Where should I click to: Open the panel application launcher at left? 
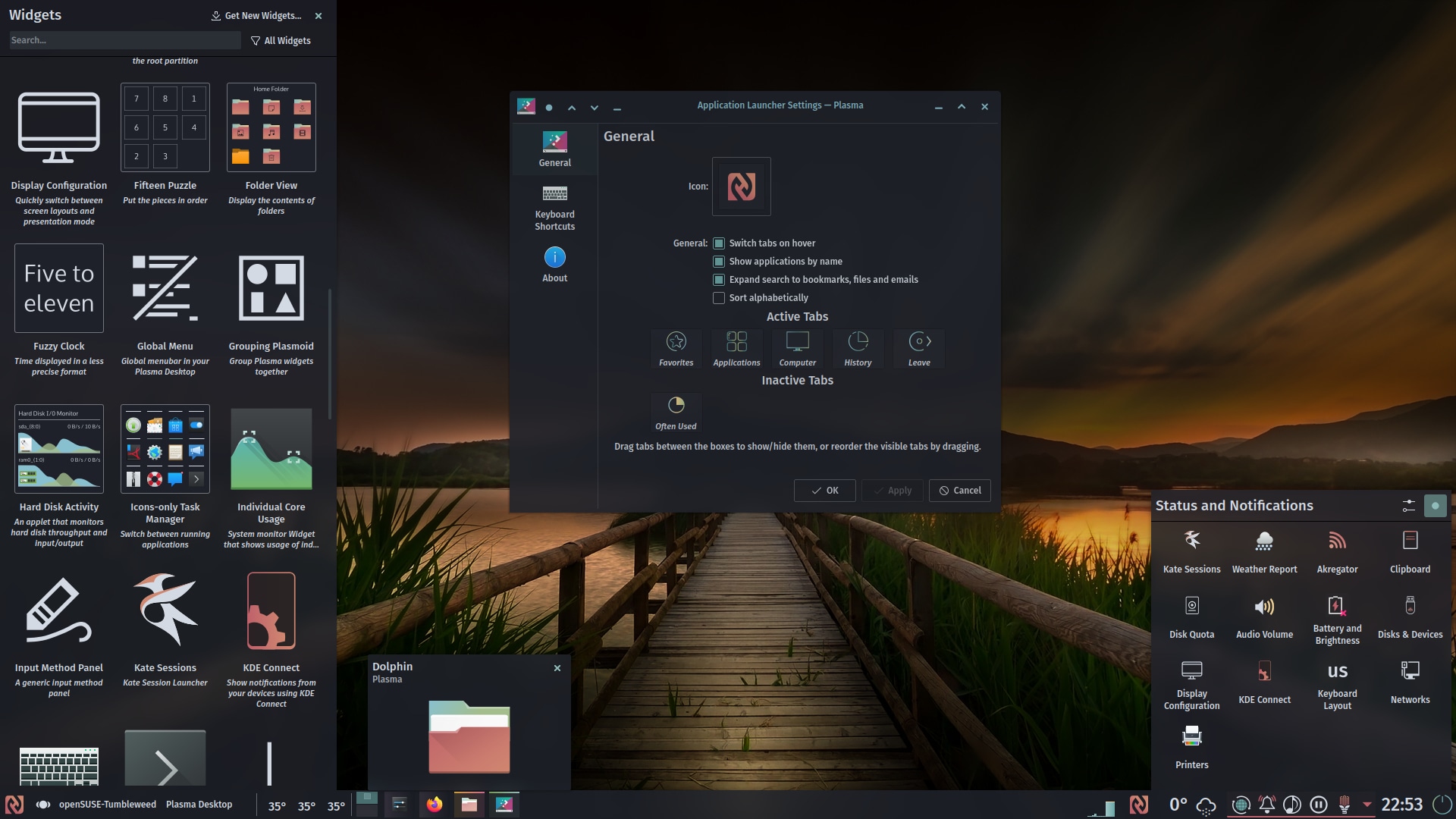(x=14, y=805)
